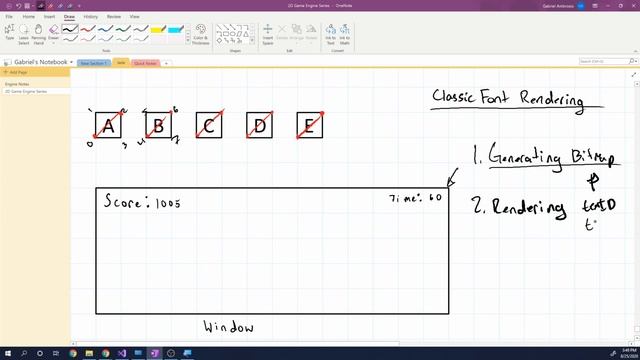Click the taskbar clock and date

(x=629, y=353)
